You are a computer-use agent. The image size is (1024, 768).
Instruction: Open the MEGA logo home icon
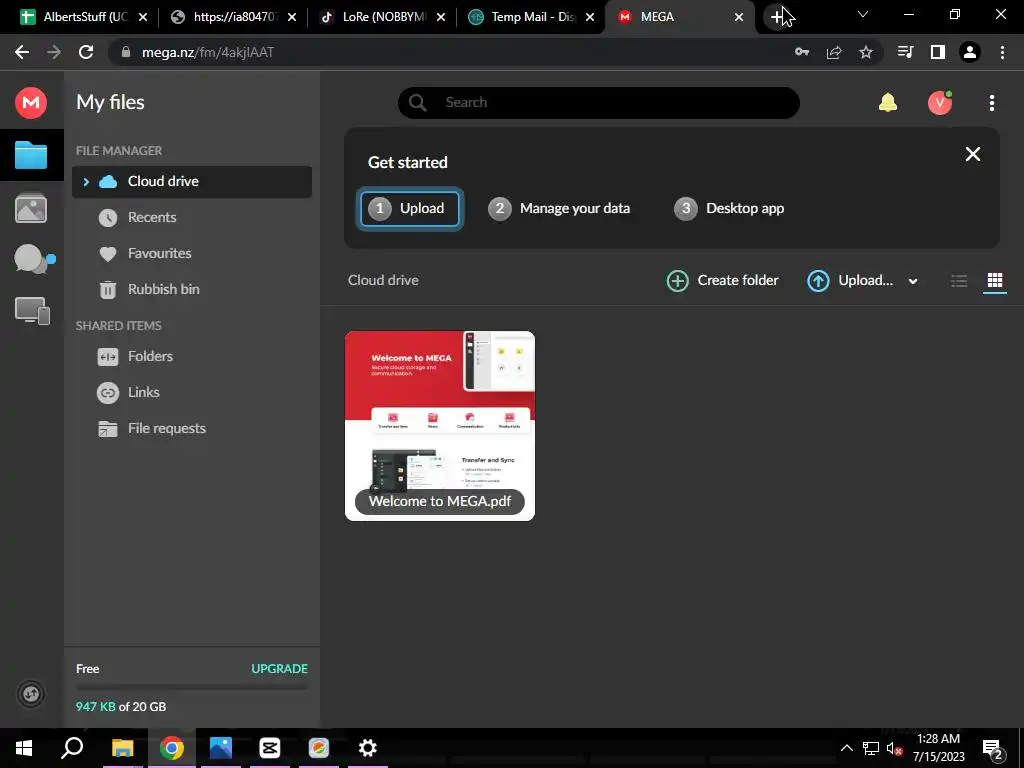(x=31, y=103)
